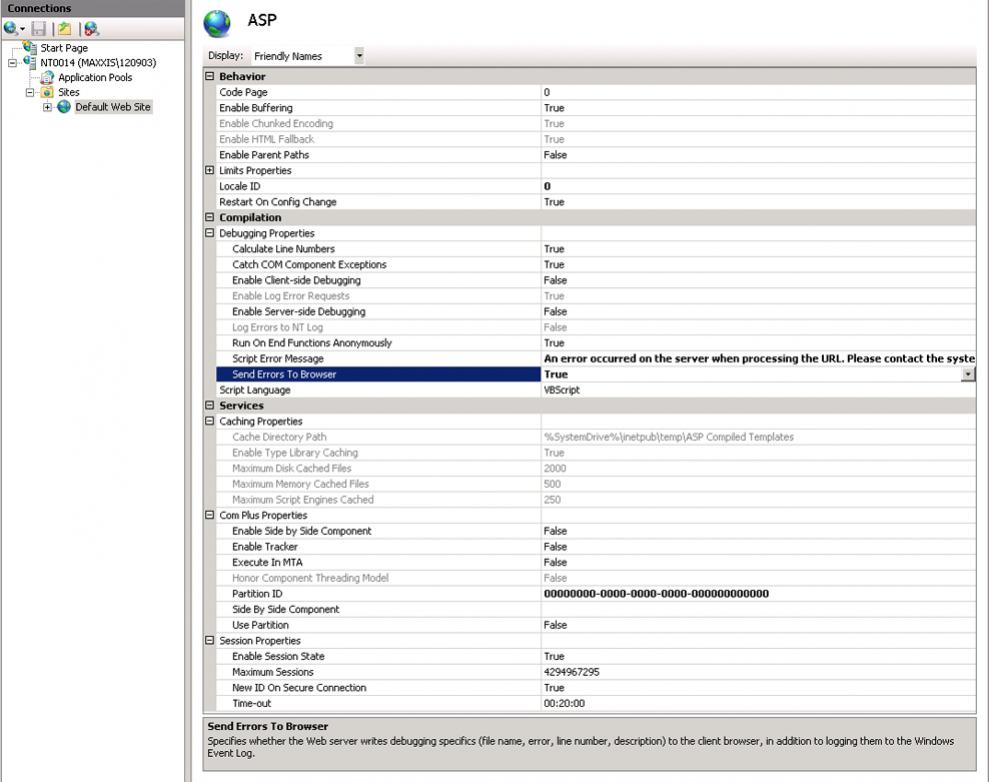Click the Enable Type Library Caching row
Image resolution: width=989 pixels, height=782 pixels.
pos(595,452)
